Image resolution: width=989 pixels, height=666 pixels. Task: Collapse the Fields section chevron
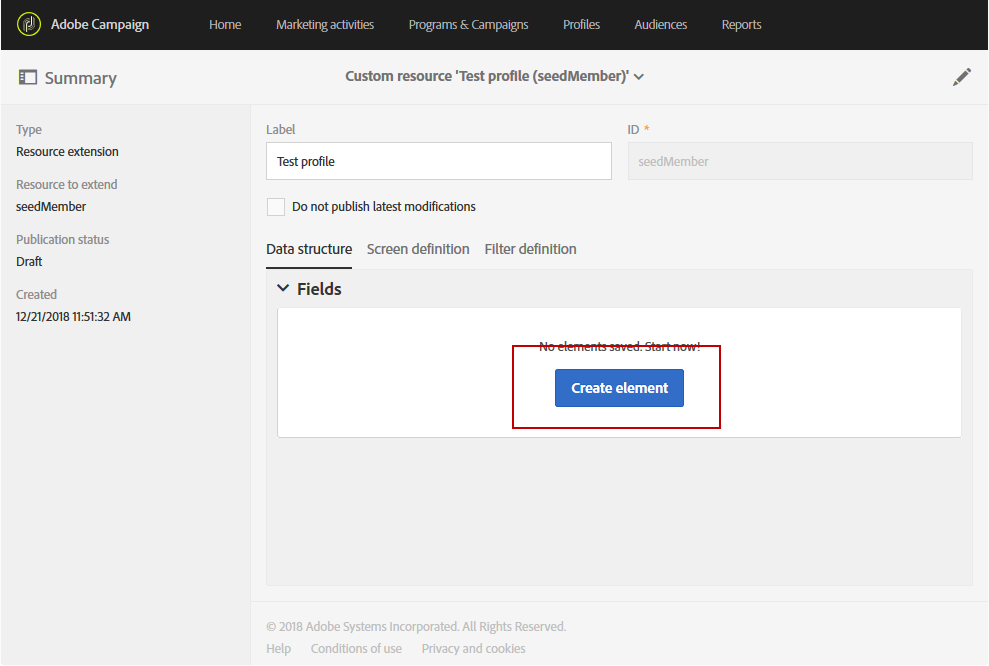pyautogui.click(x=283, y=288)
